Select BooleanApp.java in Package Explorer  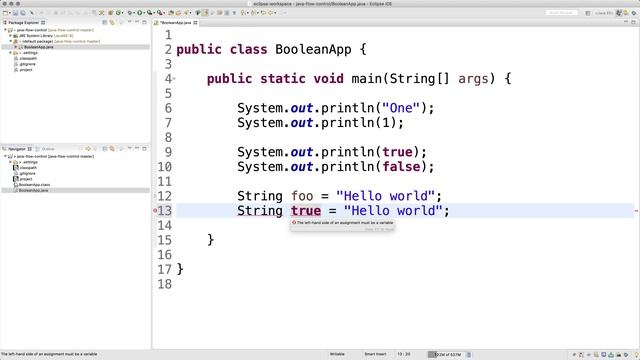click(x=38, y=47)
